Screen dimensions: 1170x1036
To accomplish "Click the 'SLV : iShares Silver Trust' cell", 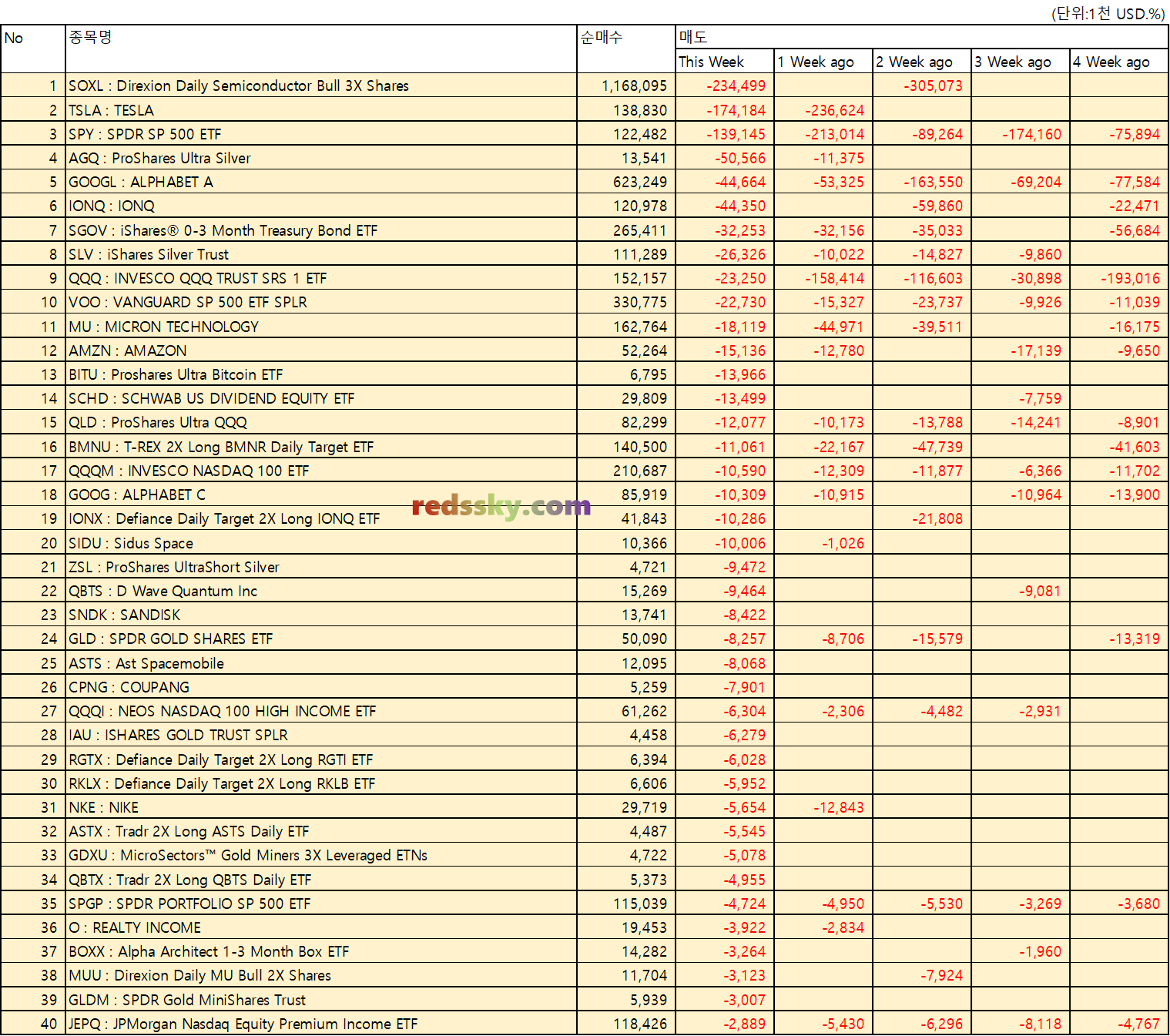I will pos(321,254).
